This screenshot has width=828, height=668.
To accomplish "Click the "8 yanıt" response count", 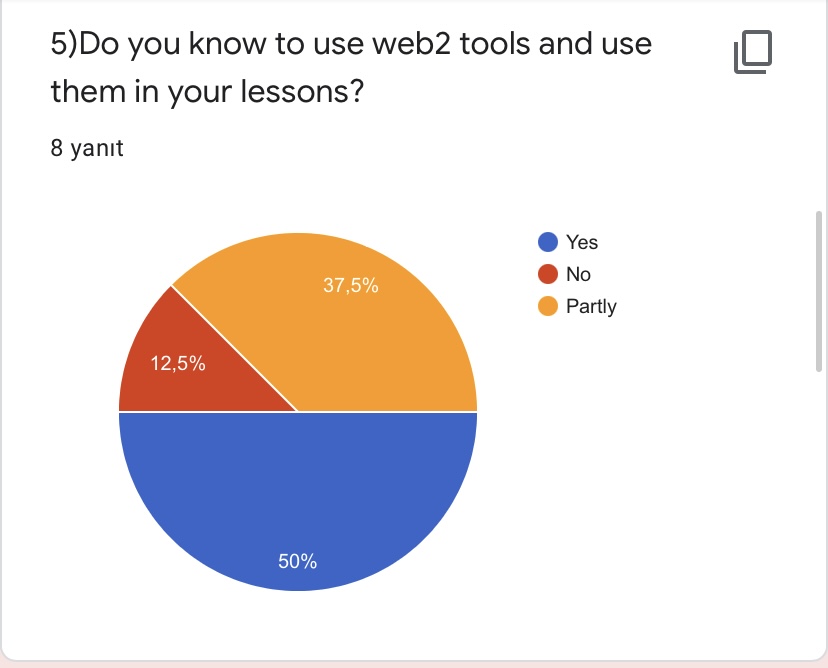I will click(86, 149).
